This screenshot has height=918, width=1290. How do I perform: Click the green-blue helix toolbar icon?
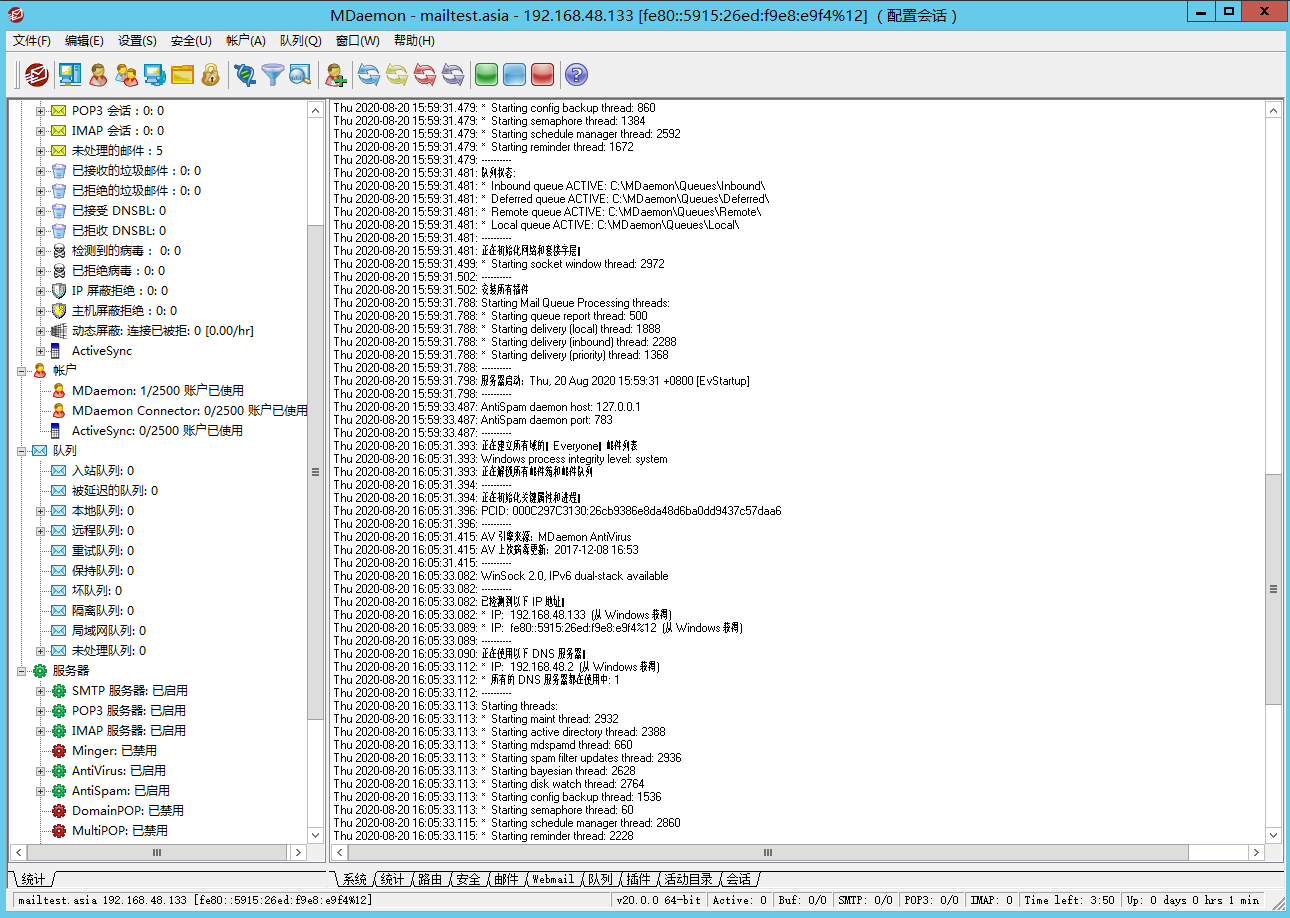click(x=244, y=74)
